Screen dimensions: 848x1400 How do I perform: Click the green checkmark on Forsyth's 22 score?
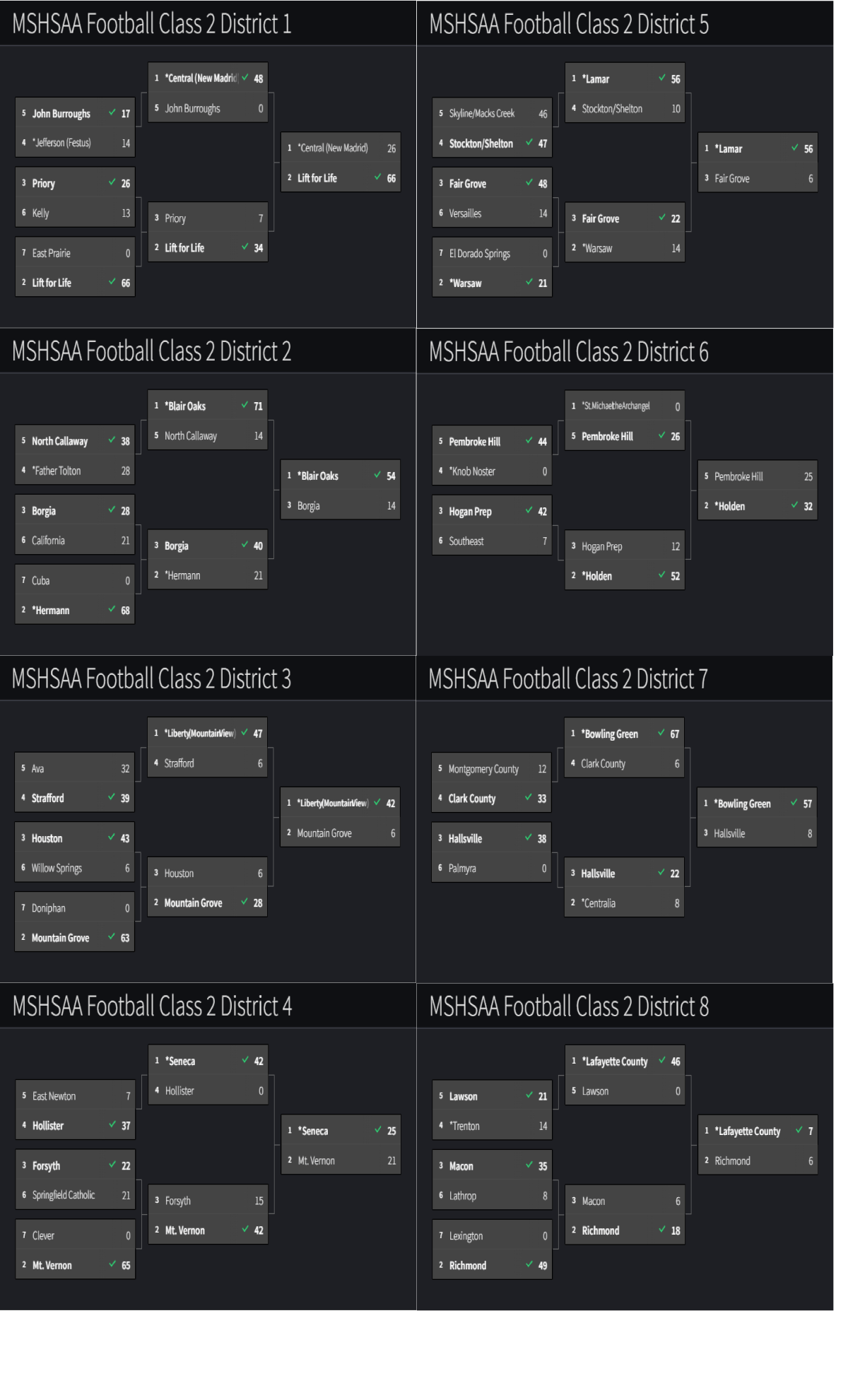click(112, 1164)
